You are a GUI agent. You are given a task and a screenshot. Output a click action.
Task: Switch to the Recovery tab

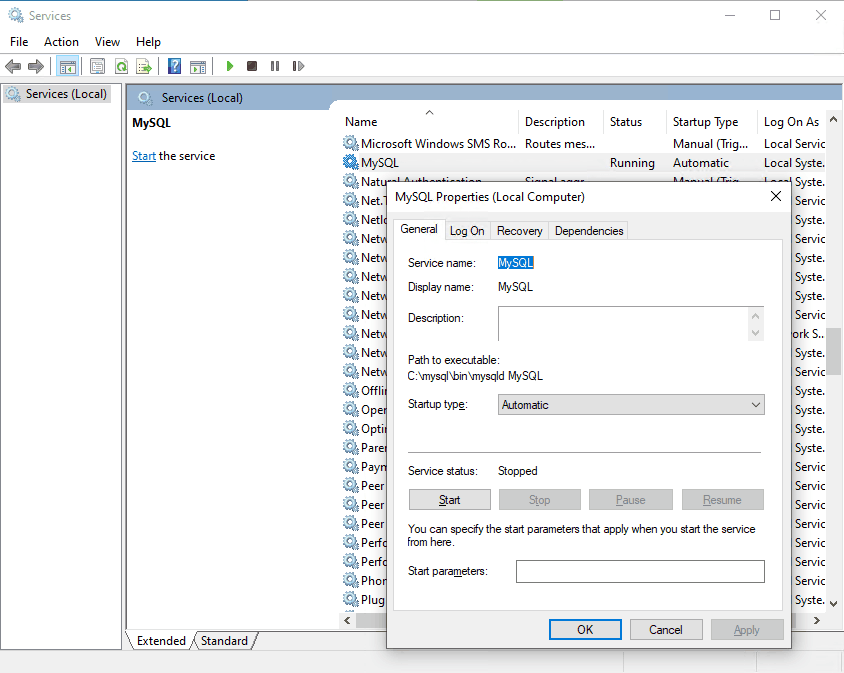[519, 231]
